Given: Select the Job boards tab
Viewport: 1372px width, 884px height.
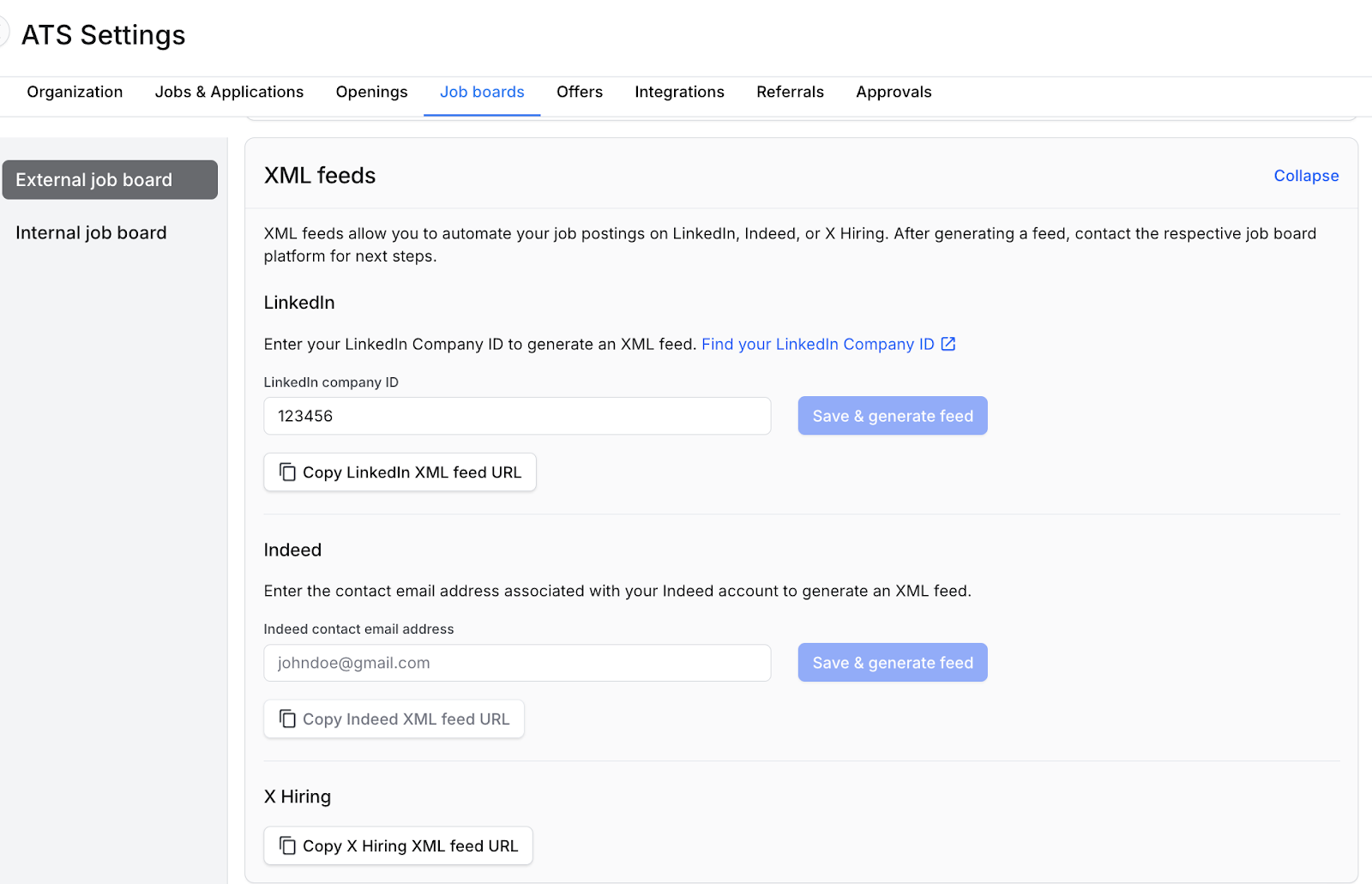Looking at the screenshot, I should click(482, 92).
